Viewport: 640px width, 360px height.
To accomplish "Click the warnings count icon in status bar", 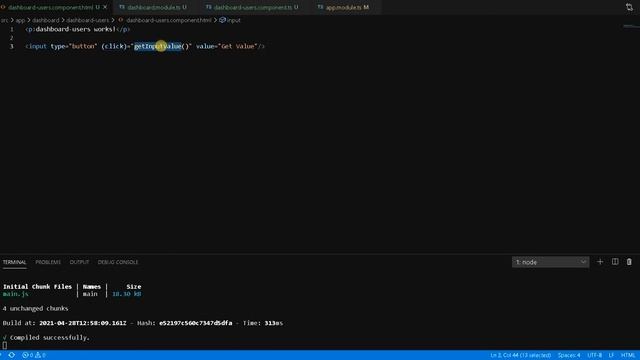I will tap(40, 355).
